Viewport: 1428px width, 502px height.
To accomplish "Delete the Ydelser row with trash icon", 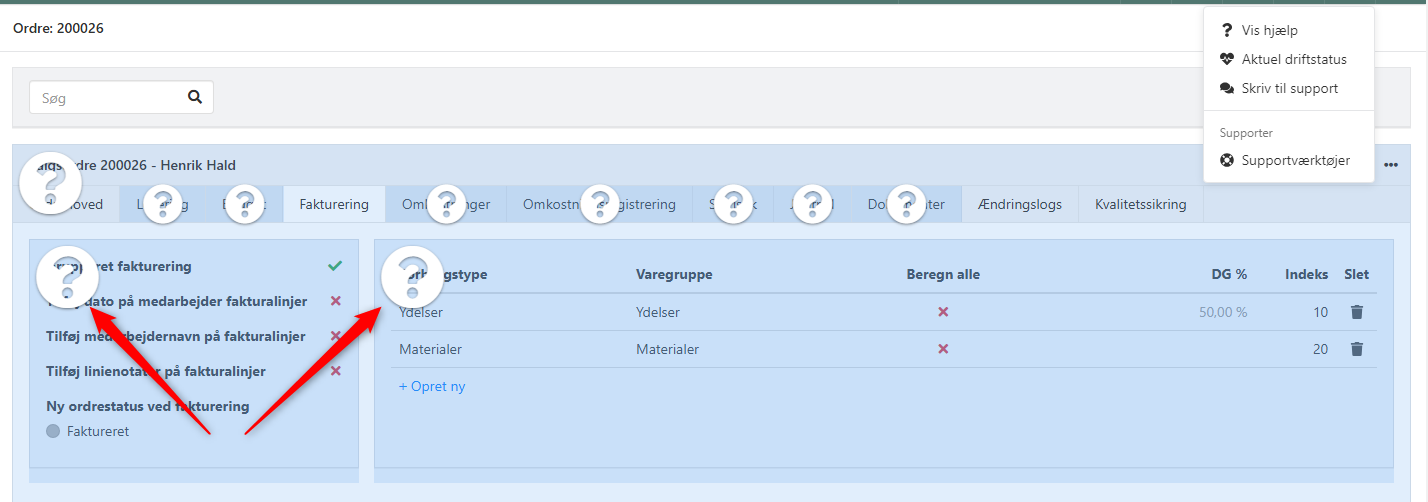I will 1356,312.
